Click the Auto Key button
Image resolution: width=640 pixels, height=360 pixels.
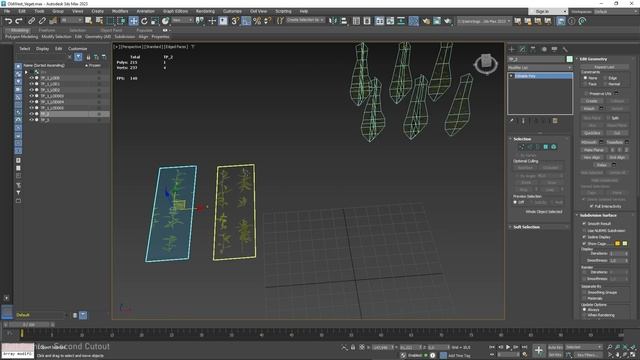point(555,347)
